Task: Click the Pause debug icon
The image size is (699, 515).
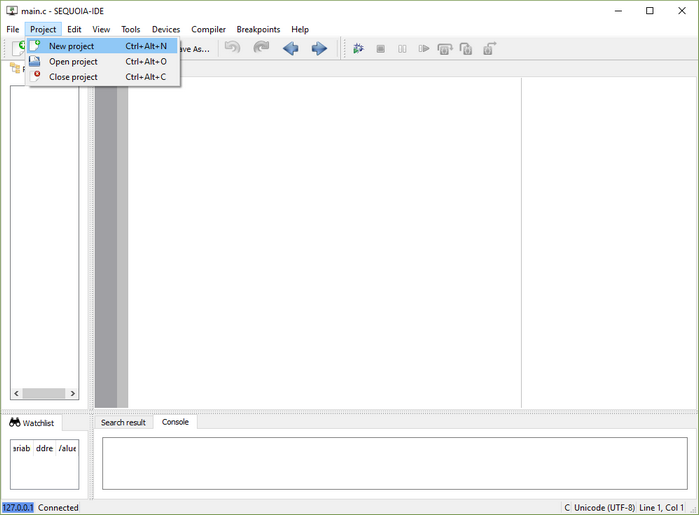Action: [402, 49]
